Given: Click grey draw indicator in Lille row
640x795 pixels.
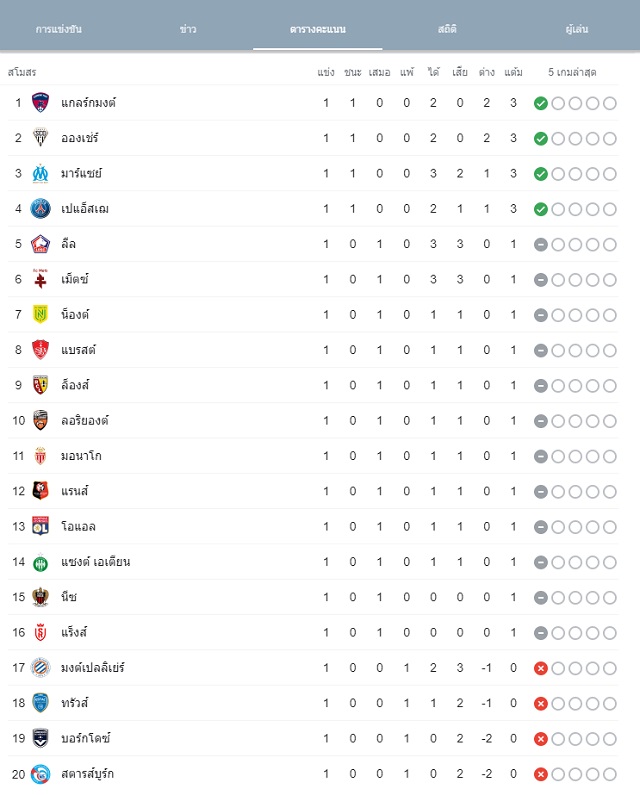Looking at the screenshot, I should point(541,244).
